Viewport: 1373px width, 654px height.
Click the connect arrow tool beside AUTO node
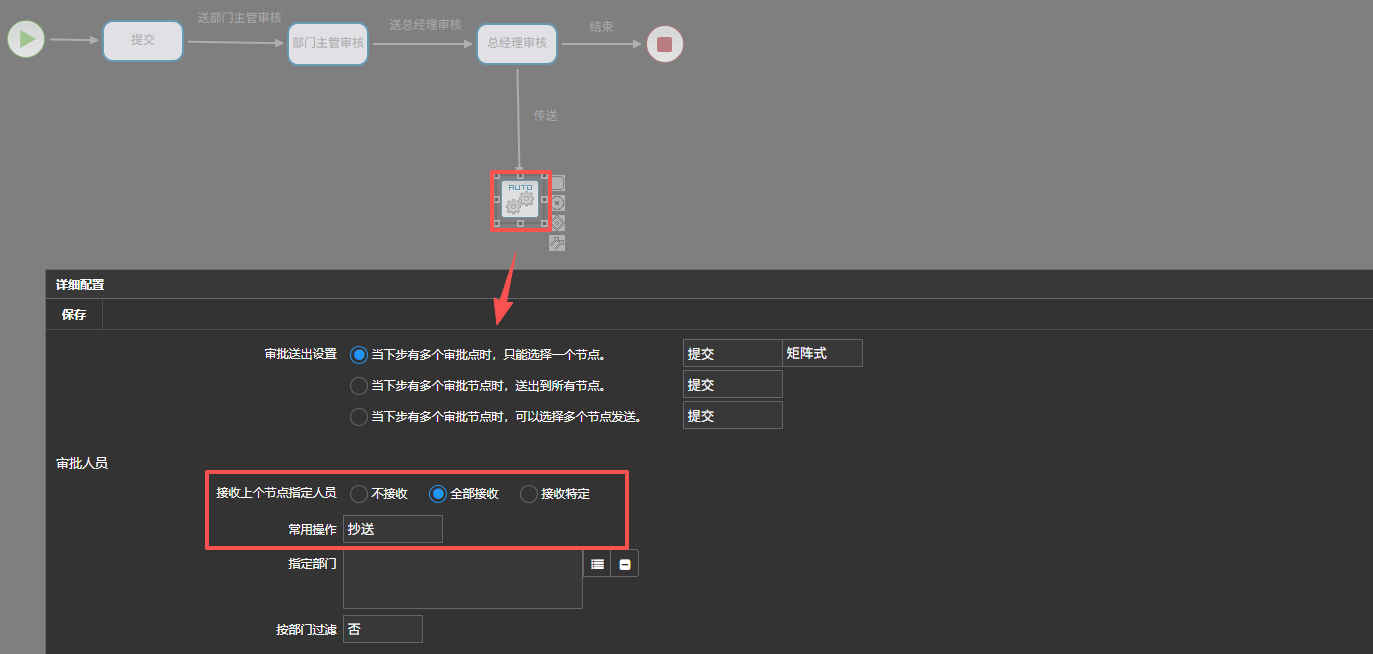558,243
